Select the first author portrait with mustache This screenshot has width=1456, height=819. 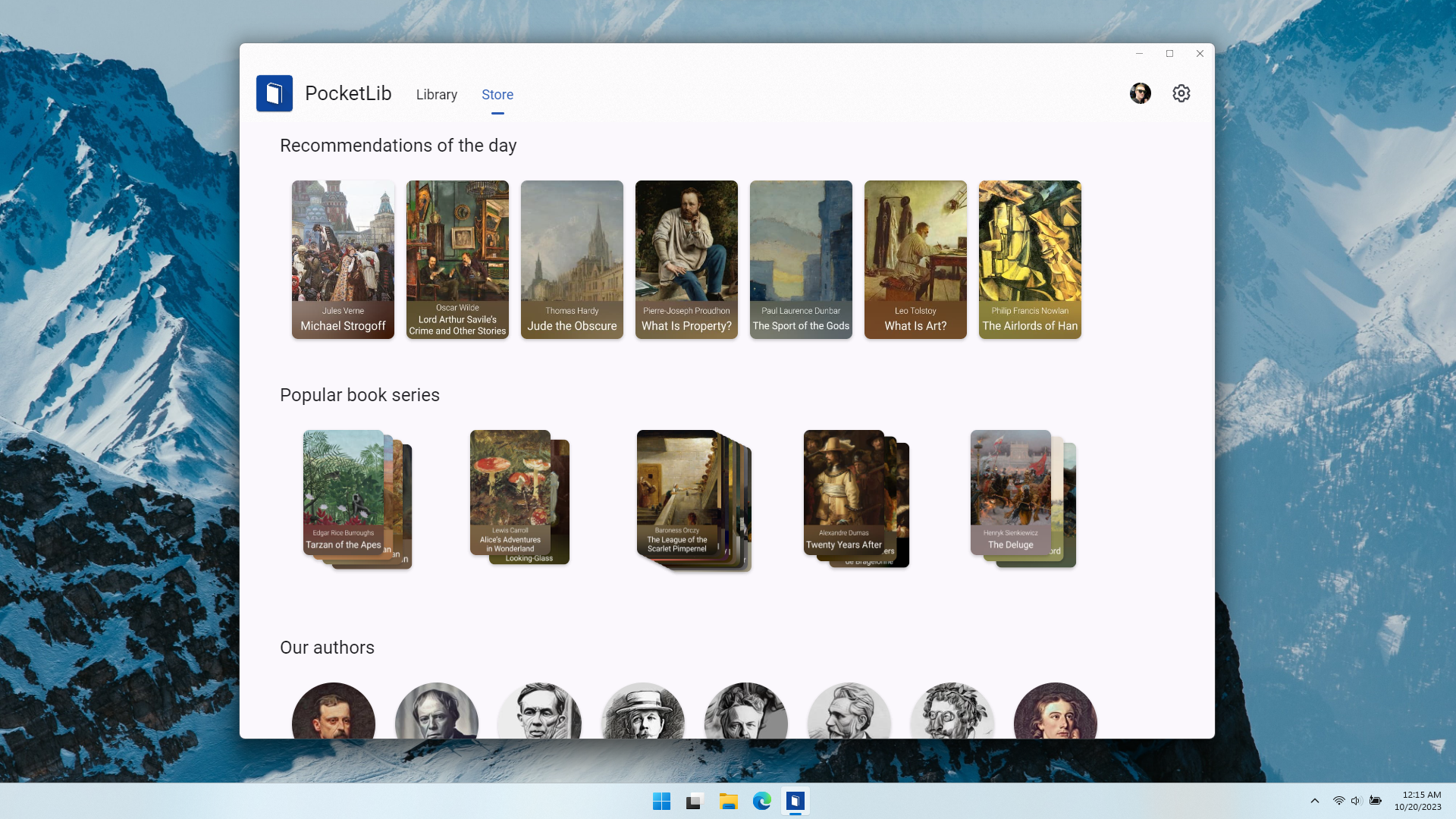coord(334,711)
